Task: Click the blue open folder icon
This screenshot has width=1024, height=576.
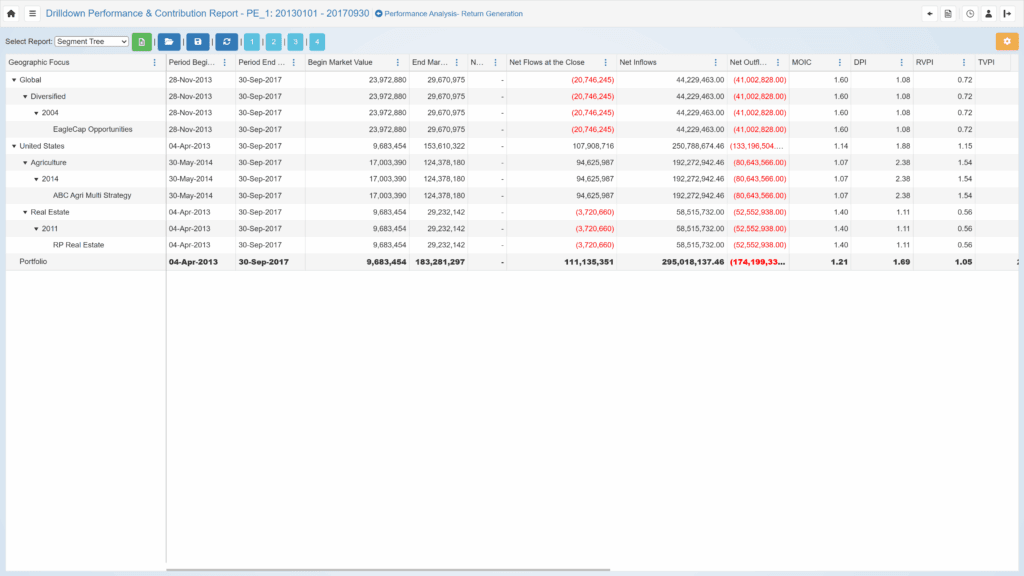Action: pyautogui.click(x=169, y=42)
